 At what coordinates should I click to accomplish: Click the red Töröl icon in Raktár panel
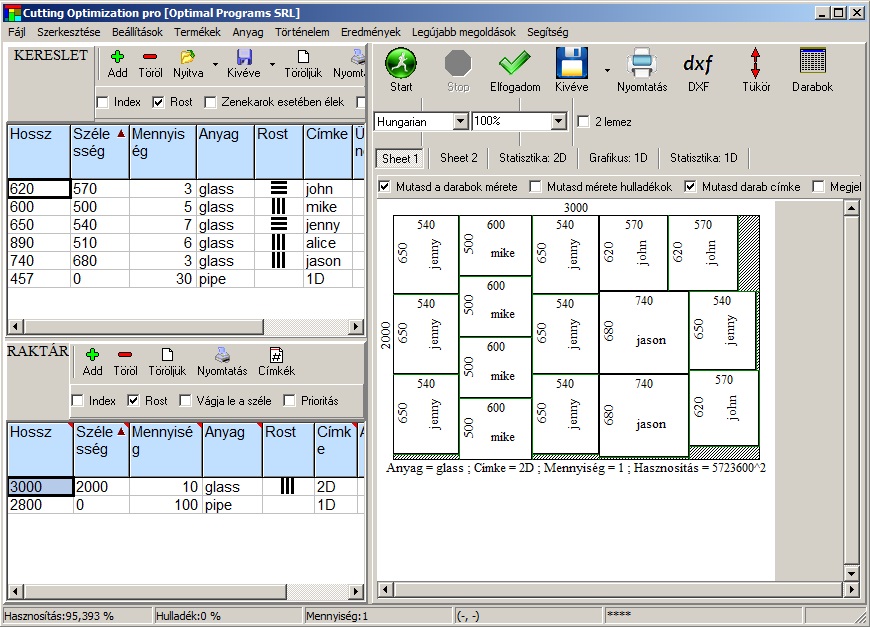coord(125,355)
